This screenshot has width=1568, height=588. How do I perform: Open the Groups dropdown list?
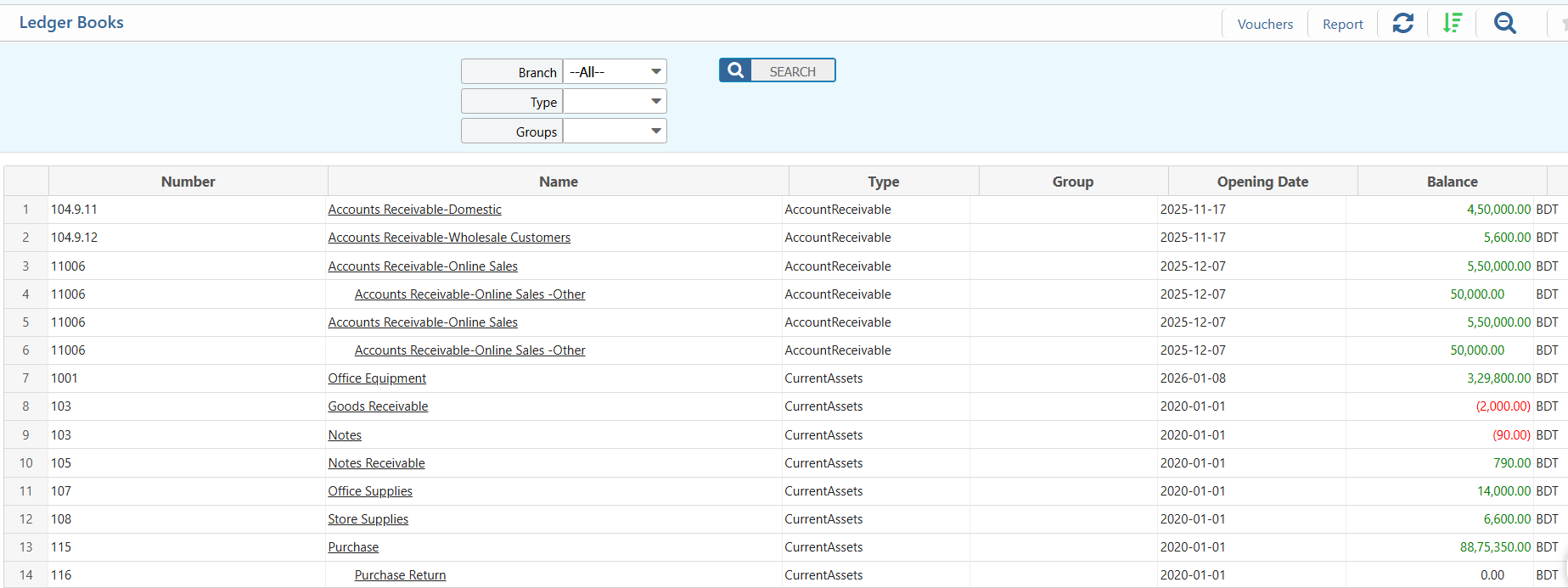[x=615, y=132]
